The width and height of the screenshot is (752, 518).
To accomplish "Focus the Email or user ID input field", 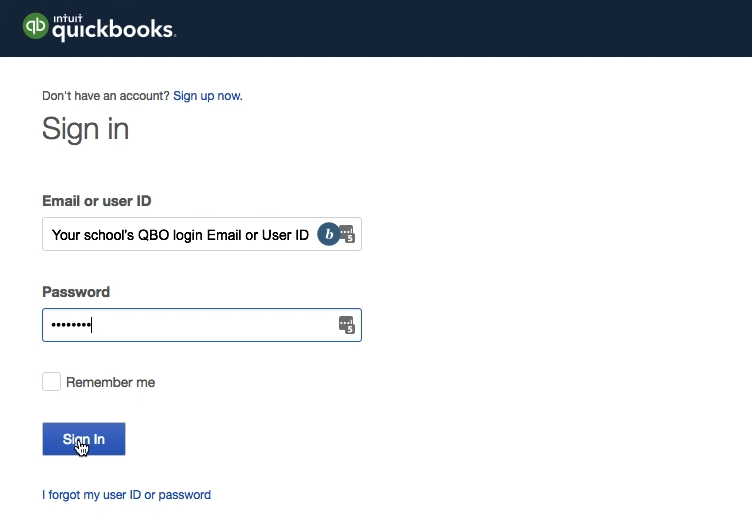I will (202, 234).
